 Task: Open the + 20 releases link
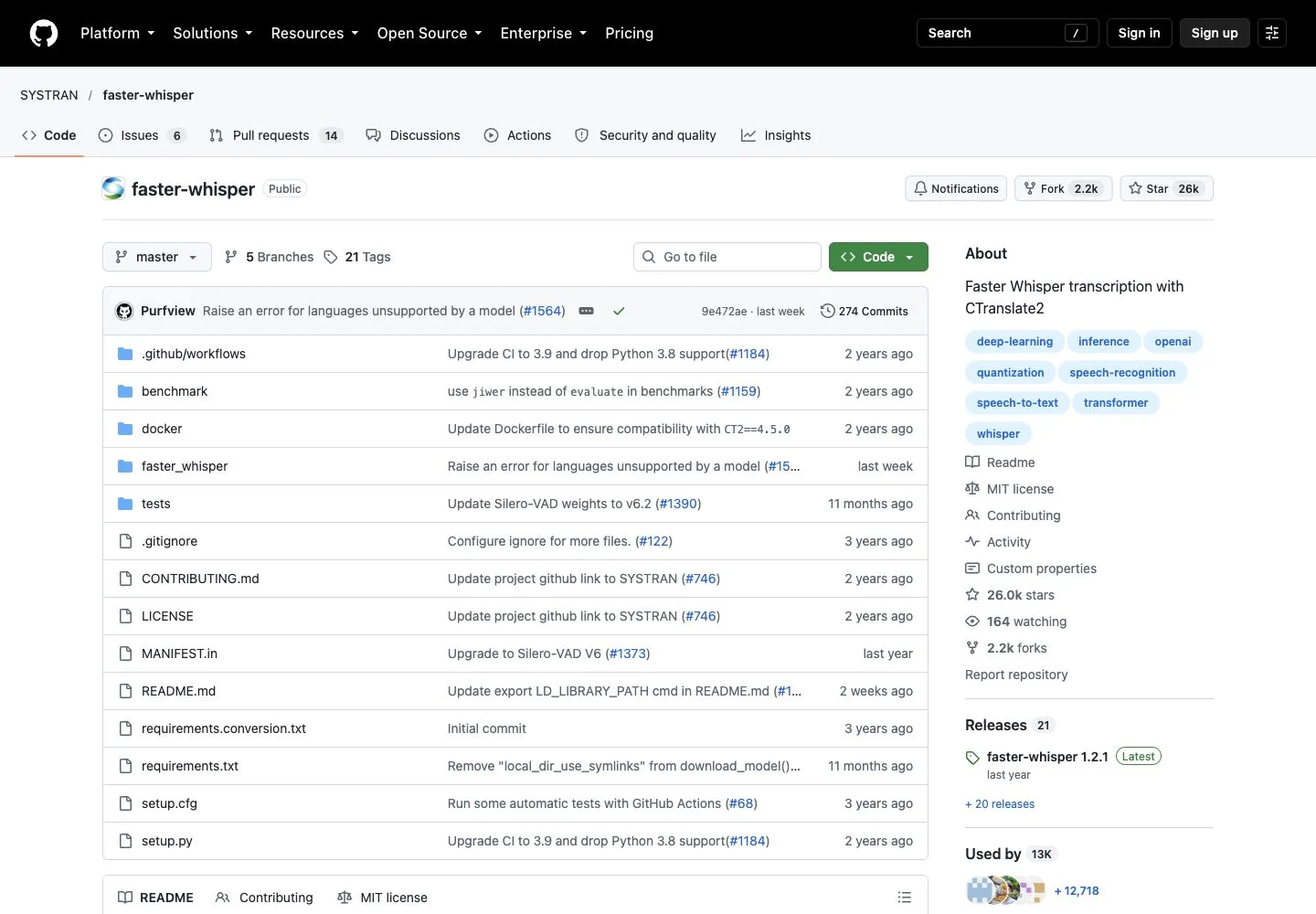[1000, 804]
